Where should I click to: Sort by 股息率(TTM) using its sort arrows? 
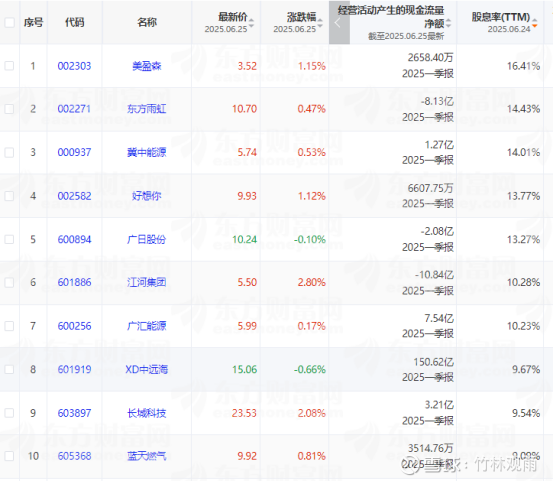tap(535, 23)
